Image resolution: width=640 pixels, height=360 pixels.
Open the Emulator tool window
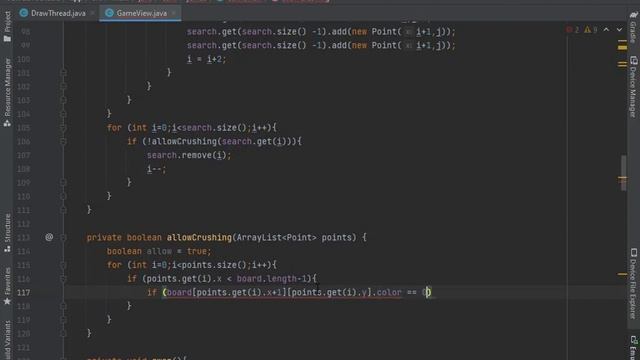point(633,347)
